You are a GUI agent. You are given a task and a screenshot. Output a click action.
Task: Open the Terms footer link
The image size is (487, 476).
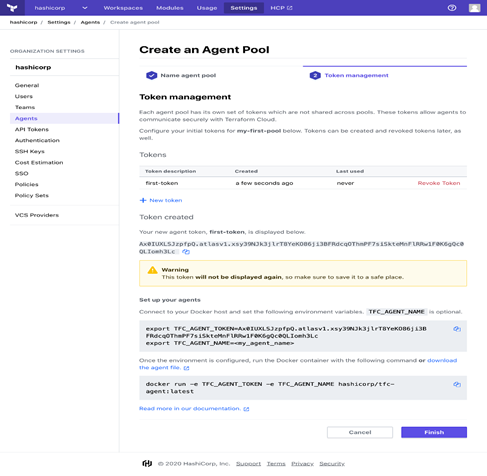point(276,464)
